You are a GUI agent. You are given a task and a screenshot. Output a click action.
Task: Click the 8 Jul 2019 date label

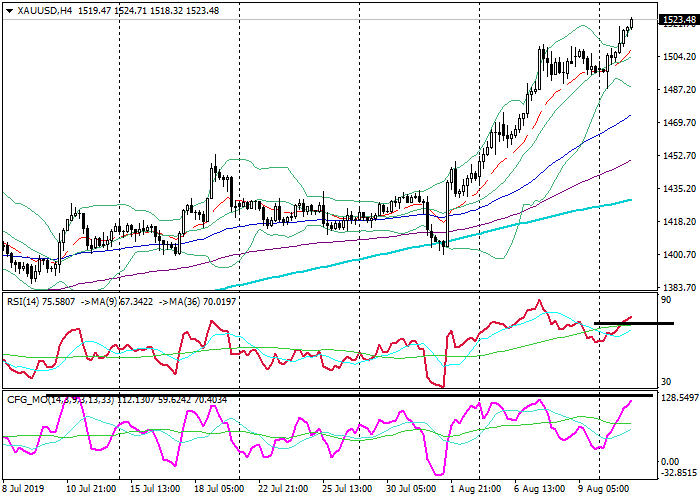tap(24, 491)
